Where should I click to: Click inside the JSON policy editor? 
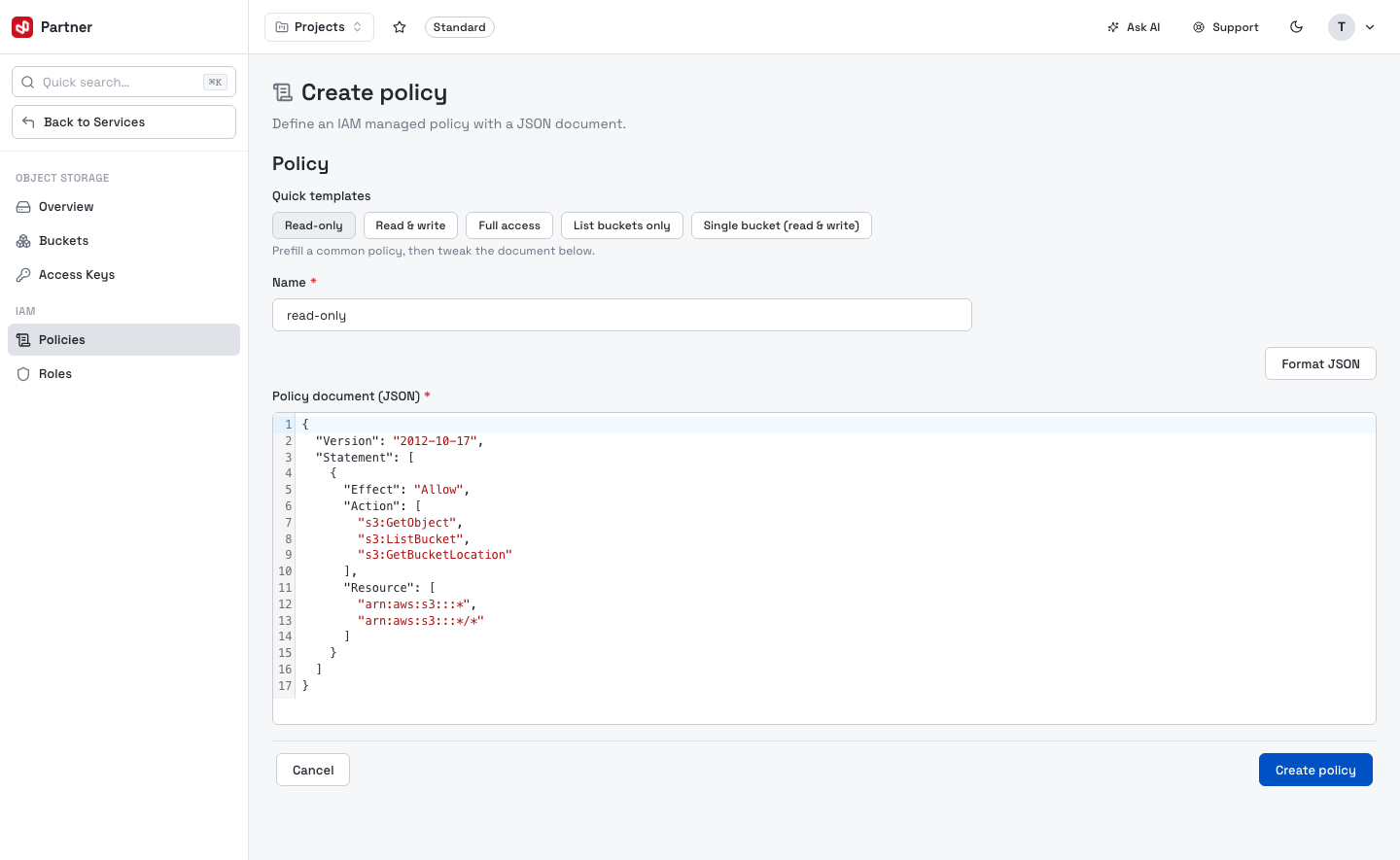[824, 568]
